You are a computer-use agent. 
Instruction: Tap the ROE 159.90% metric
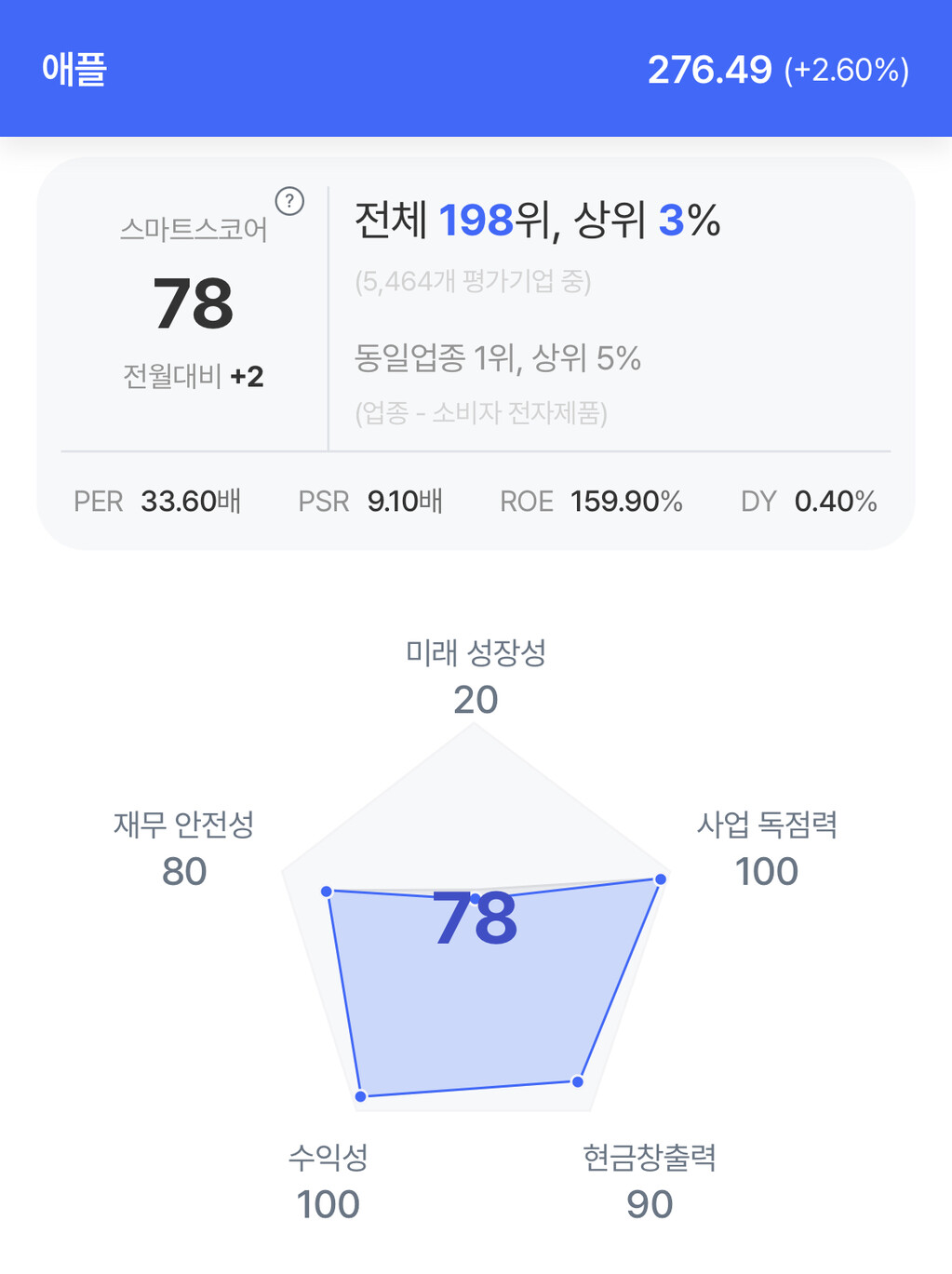tap(591, 502)
